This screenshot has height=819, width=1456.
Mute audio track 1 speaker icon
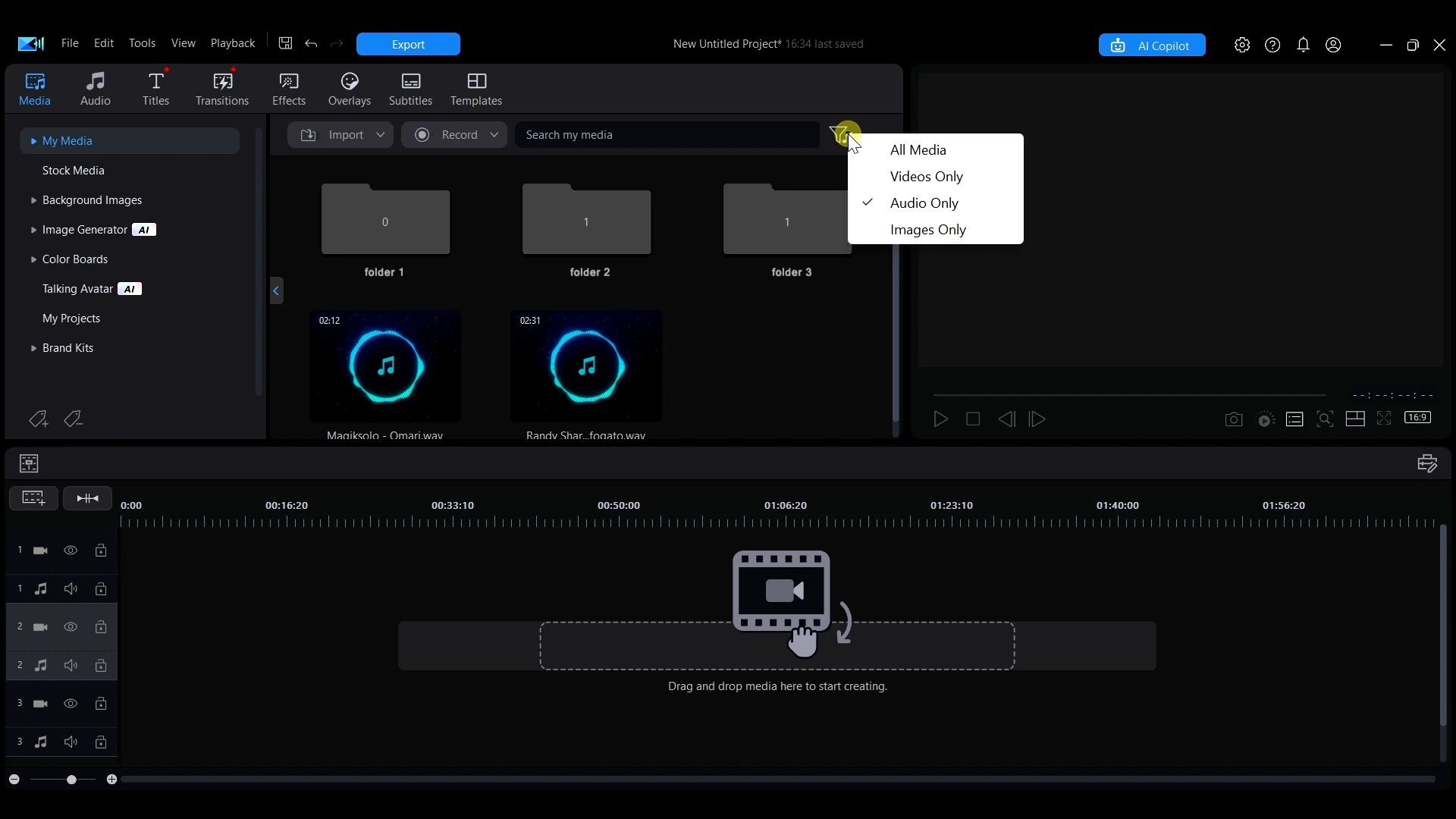click(71, 589)
